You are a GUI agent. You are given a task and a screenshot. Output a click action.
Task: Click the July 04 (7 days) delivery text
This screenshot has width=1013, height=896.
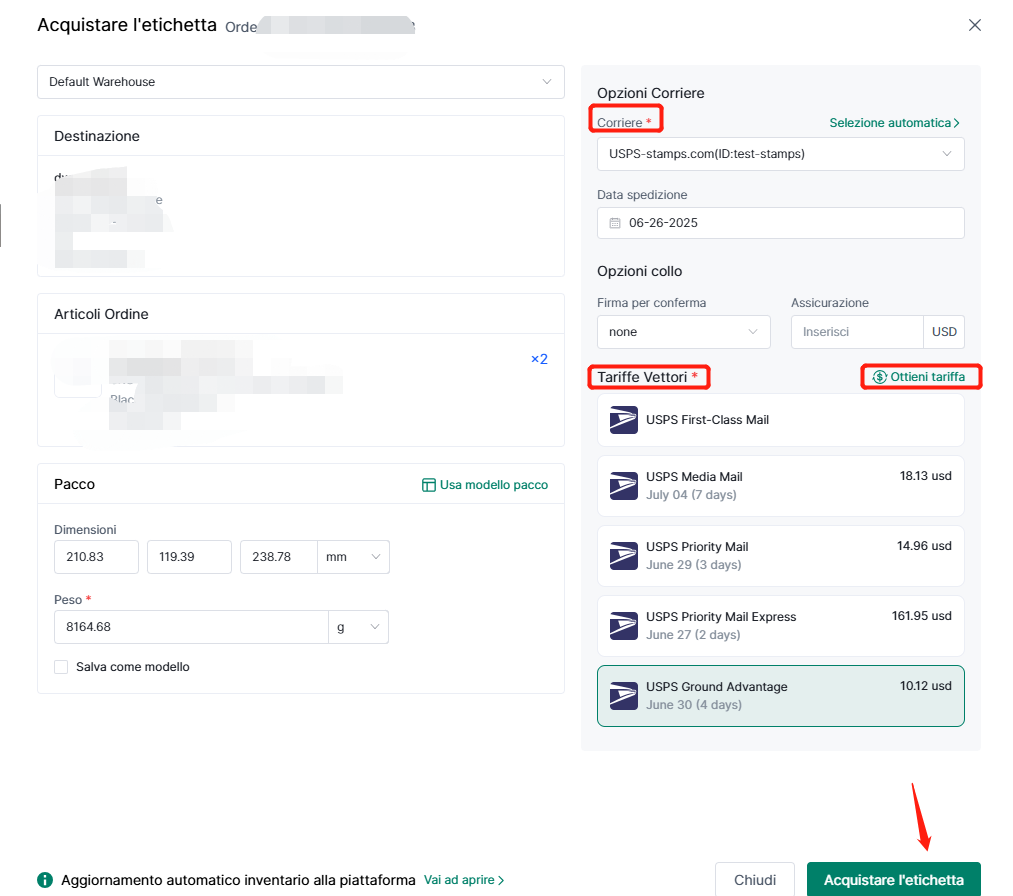(x=691, y=495)
